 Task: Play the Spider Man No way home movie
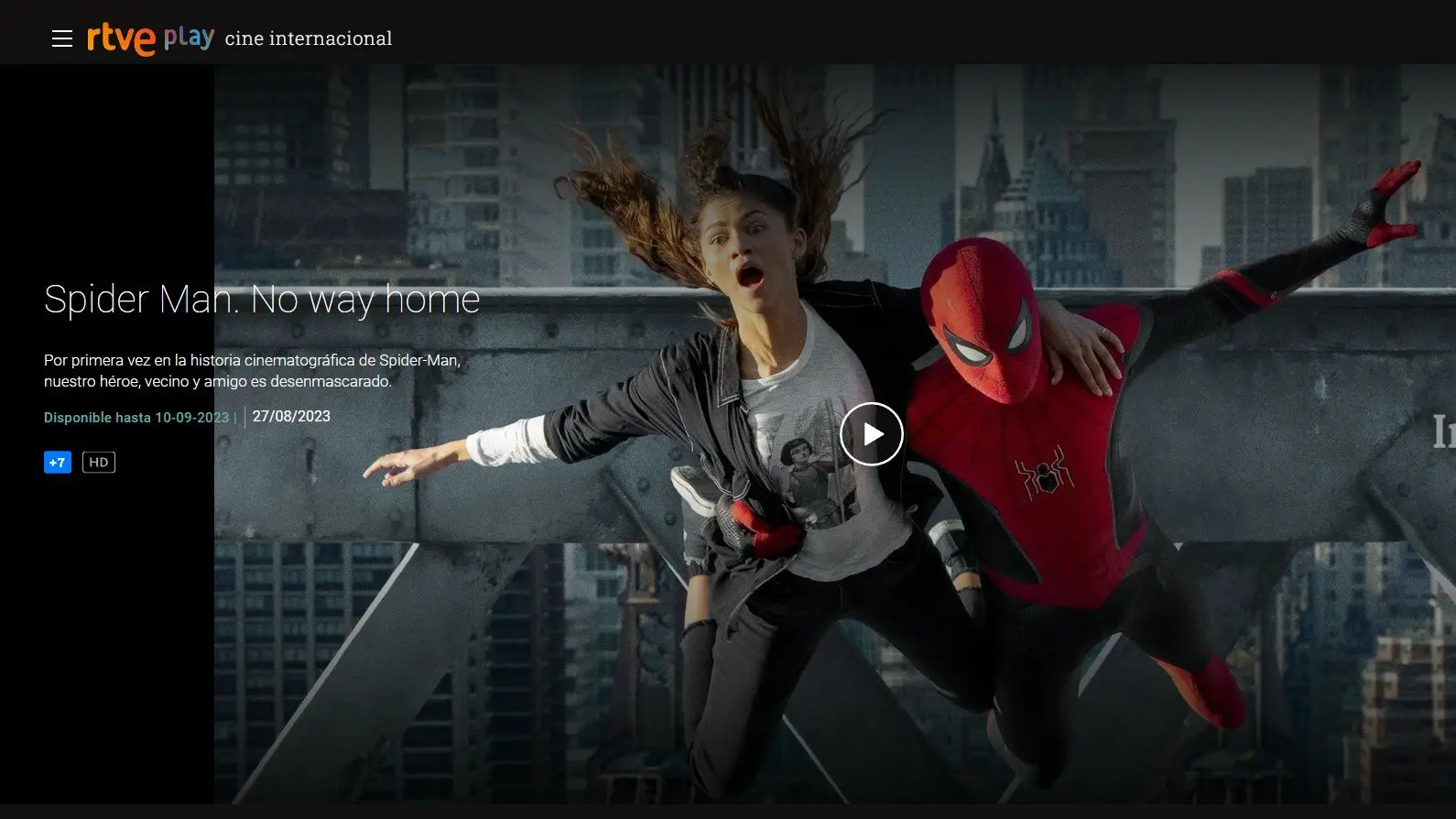[x=872, y=434]
